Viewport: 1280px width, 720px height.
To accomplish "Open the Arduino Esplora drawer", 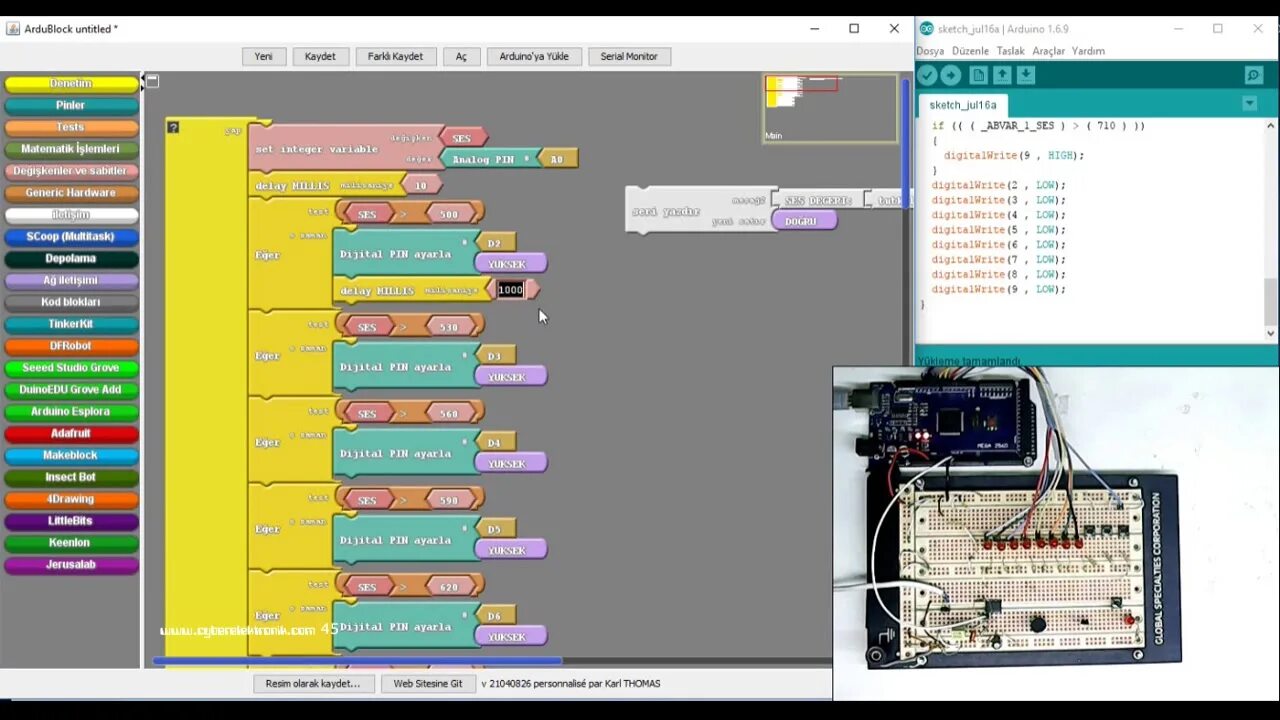I will point(71,412).
